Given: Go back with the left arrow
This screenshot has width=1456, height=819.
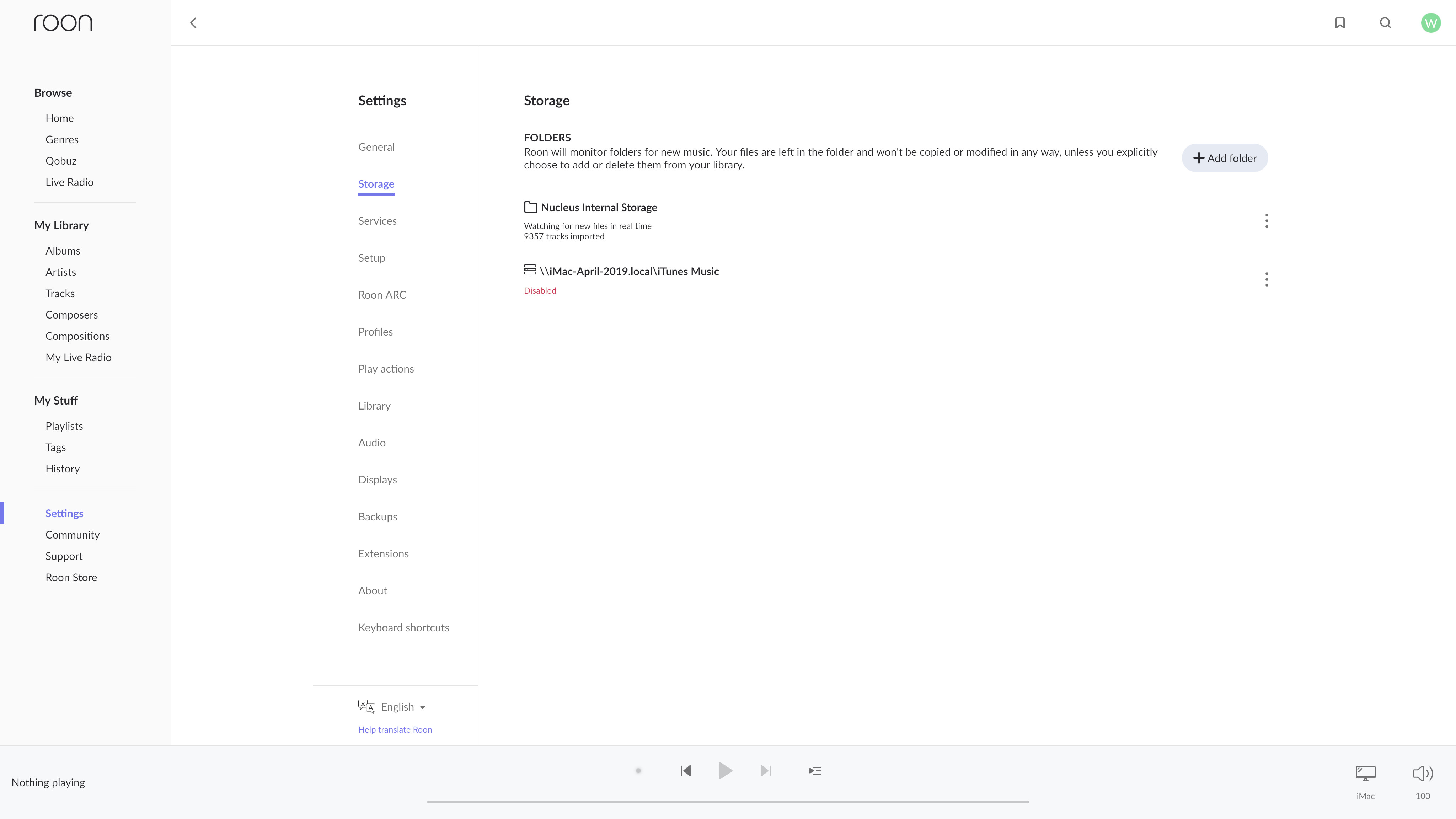Looking at the screenshot, I should tap(193, 23).
